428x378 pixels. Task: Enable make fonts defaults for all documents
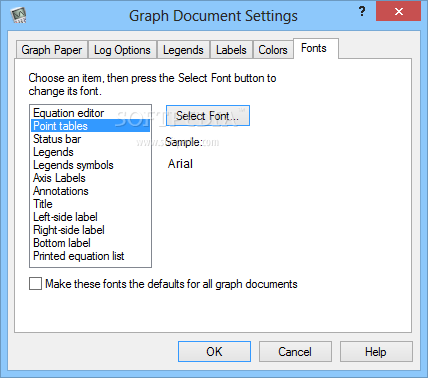coord(35,284)
